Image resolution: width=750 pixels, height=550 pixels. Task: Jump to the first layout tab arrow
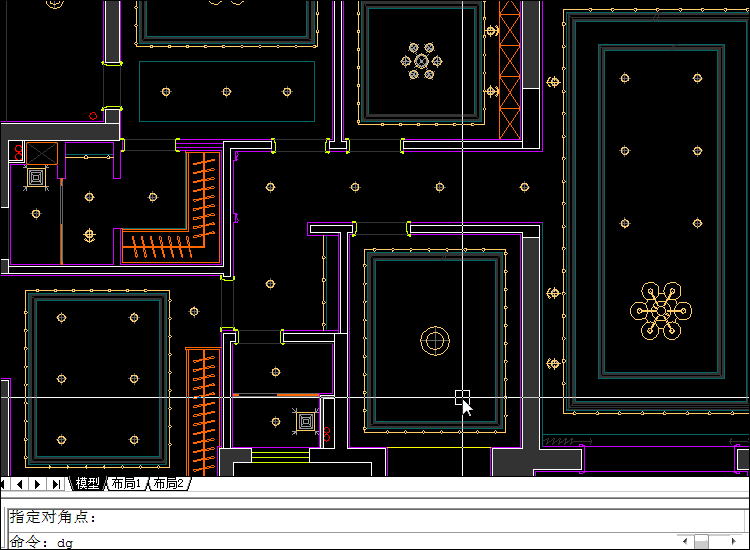[3, 484]
